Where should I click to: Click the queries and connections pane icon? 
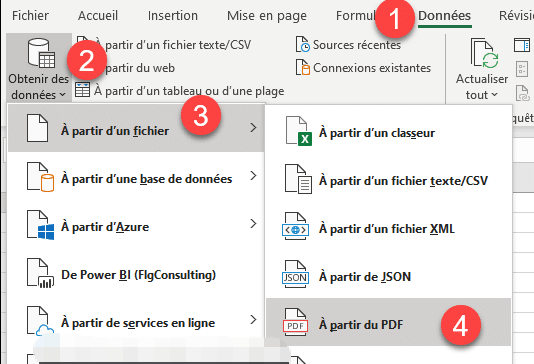point(522,45)
